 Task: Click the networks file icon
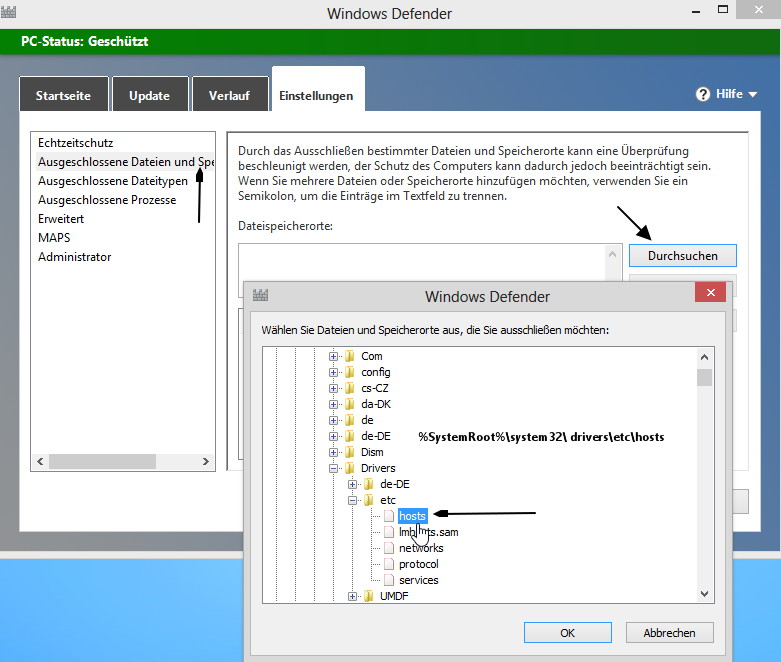tap(389, 548)
